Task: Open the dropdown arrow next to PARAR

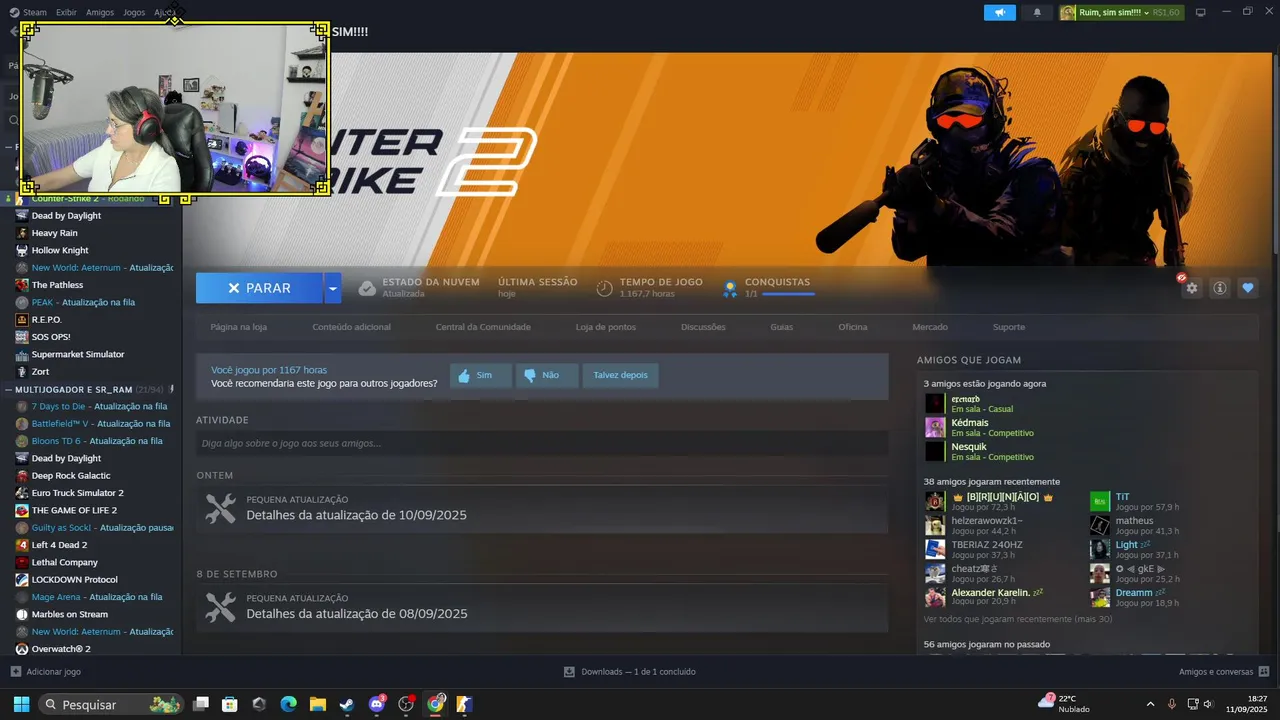Action: (x=332, y=288)
